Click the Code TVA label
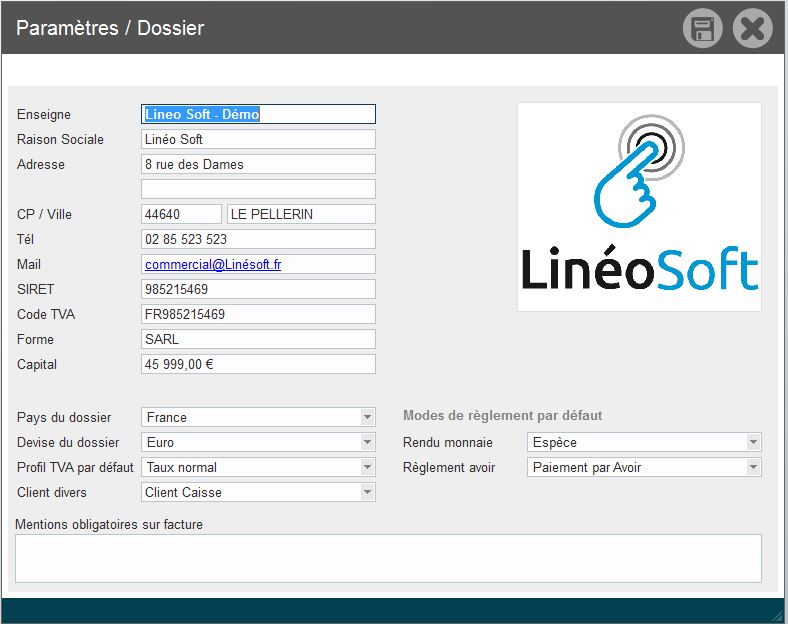 click(46, 315)
